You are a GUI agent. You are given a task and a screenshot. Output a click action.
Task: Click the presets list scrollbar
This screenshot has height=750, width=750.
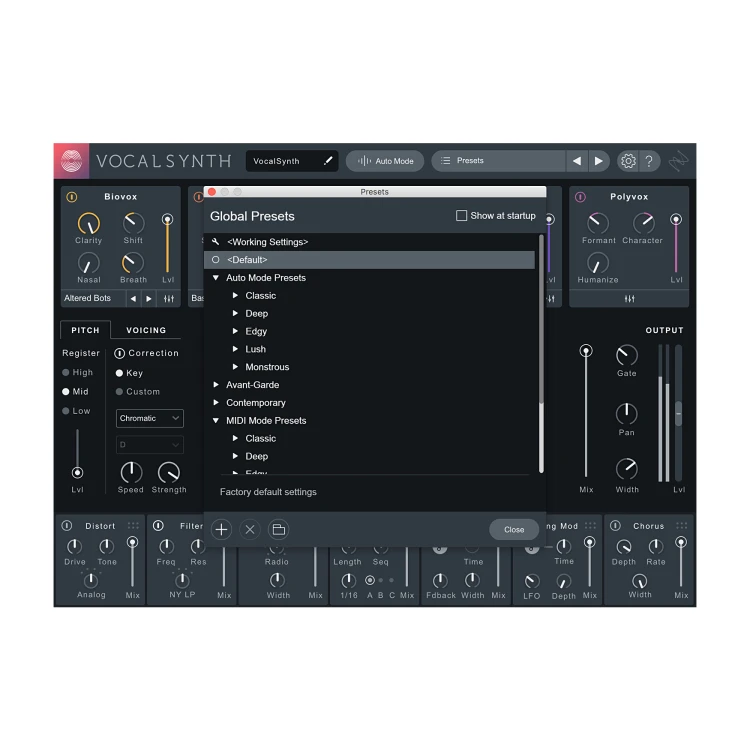[541, 354]
